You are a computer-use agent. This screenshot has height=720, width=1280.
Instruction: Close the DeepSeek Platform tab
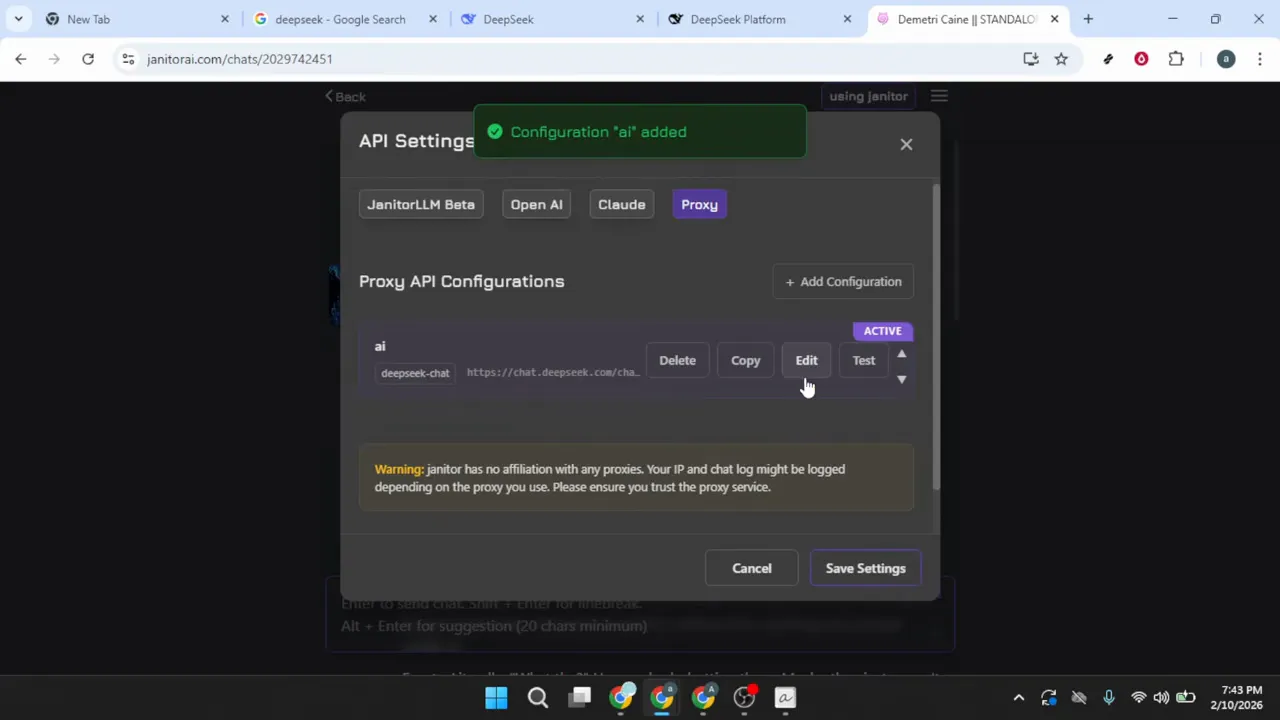click(x=847, y=19)
